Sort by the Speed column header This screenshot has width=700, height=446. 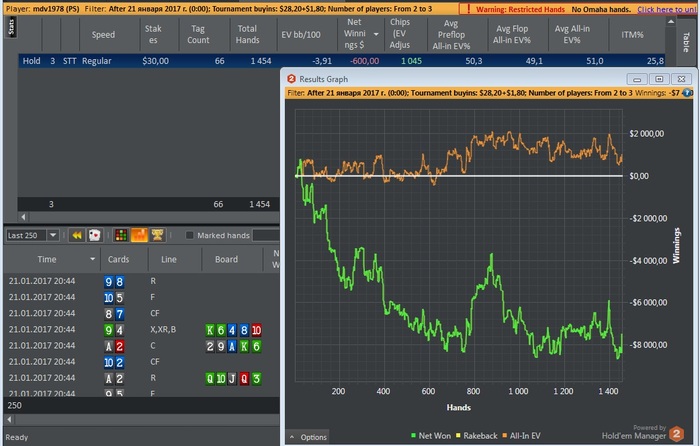pos(103,34)
